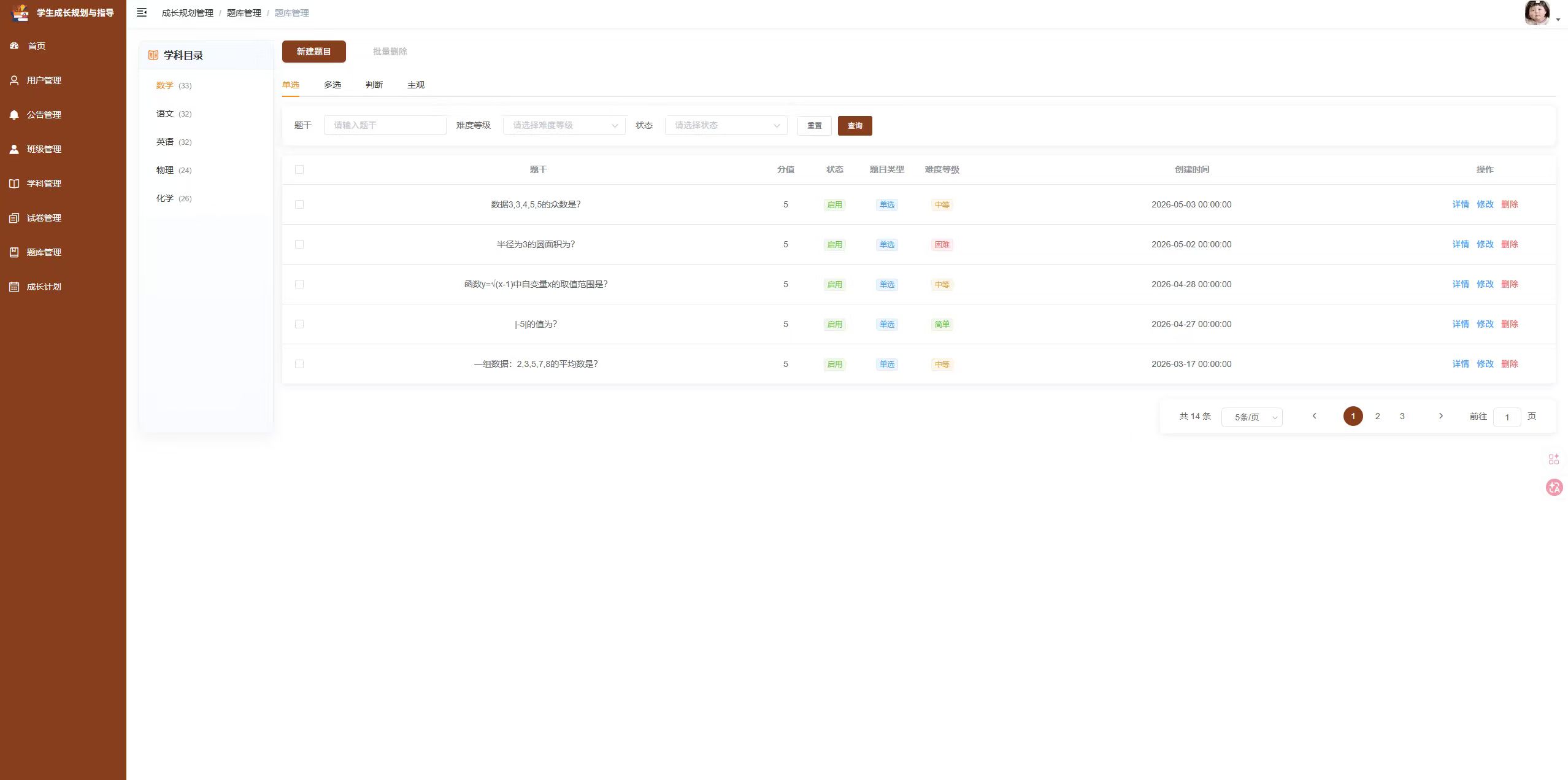The width and height of the screenshot is (1568, 780).
Task: Click the 查询 button
Action: point(855,126)
